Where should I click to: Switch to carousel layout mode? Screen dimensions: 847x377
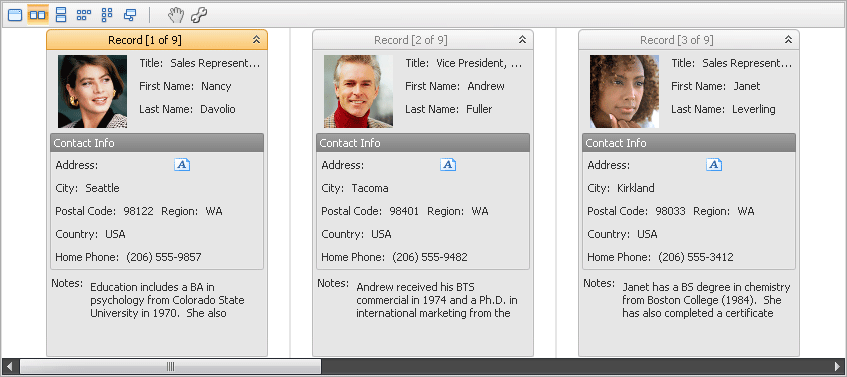tap(130, 15)
